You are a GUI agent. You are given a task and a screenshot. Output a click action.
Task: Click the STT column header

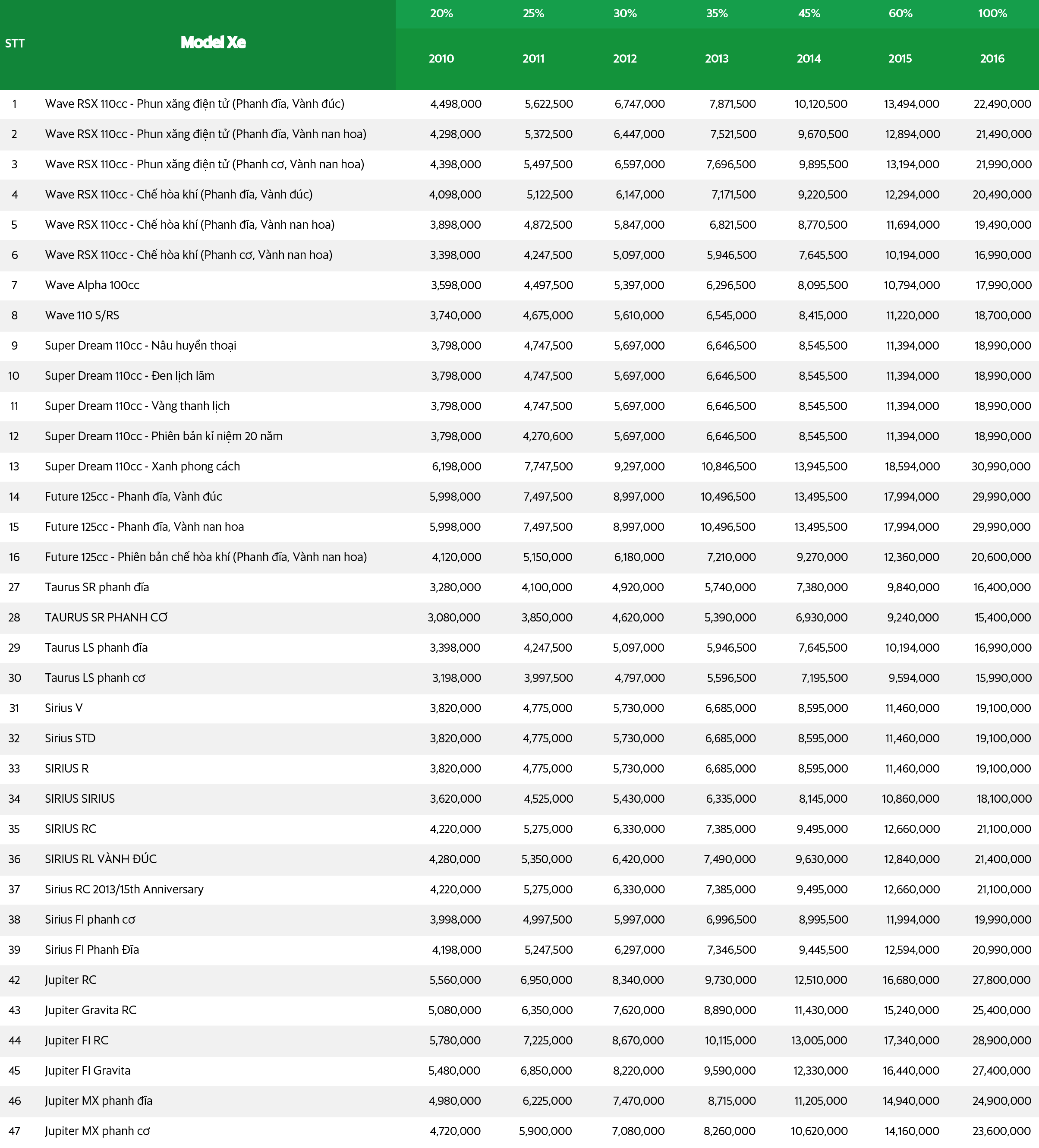(15, 44)
